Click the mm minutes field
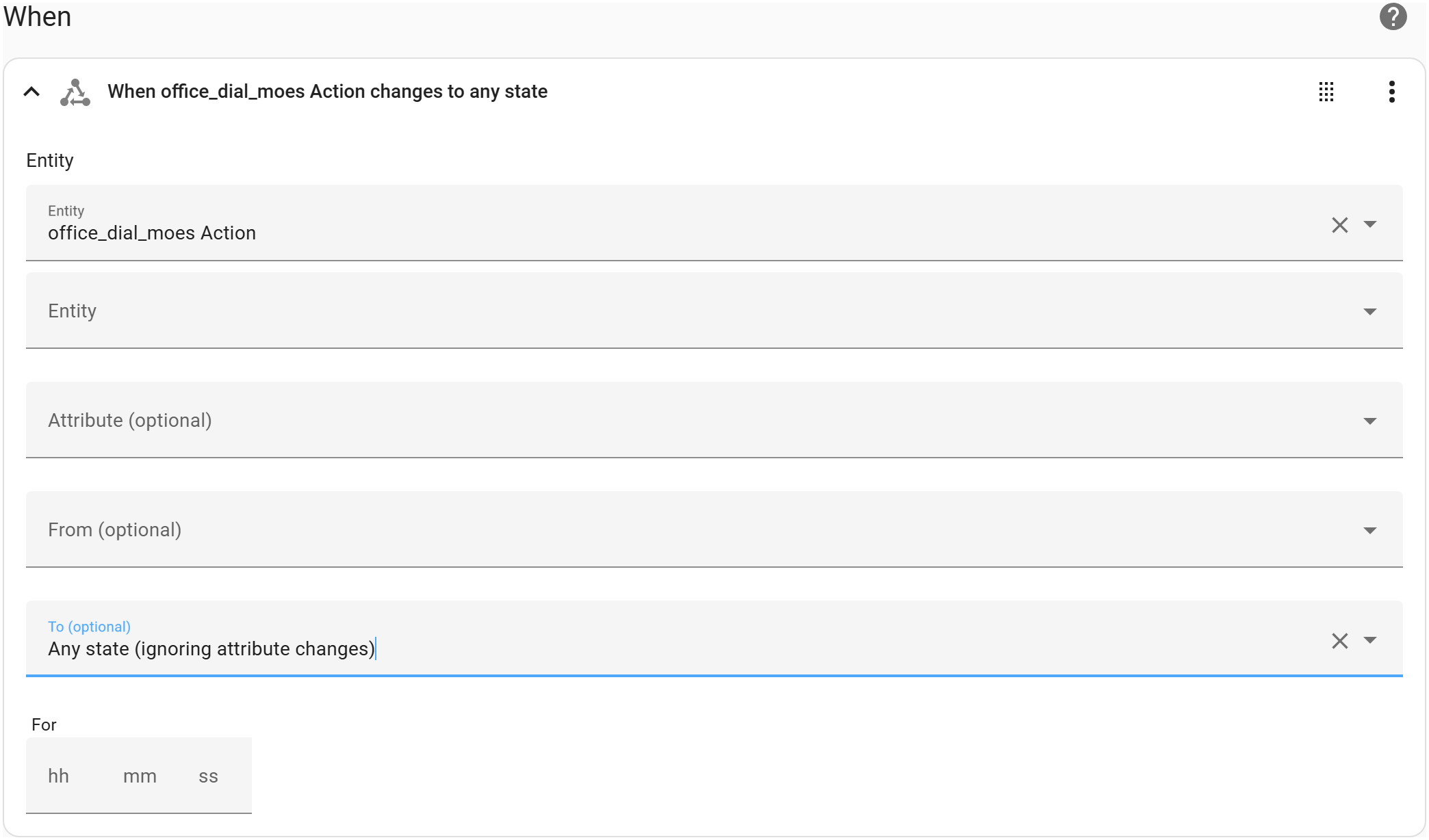The width and height of the screenshot is (1429, 840). 140,776
